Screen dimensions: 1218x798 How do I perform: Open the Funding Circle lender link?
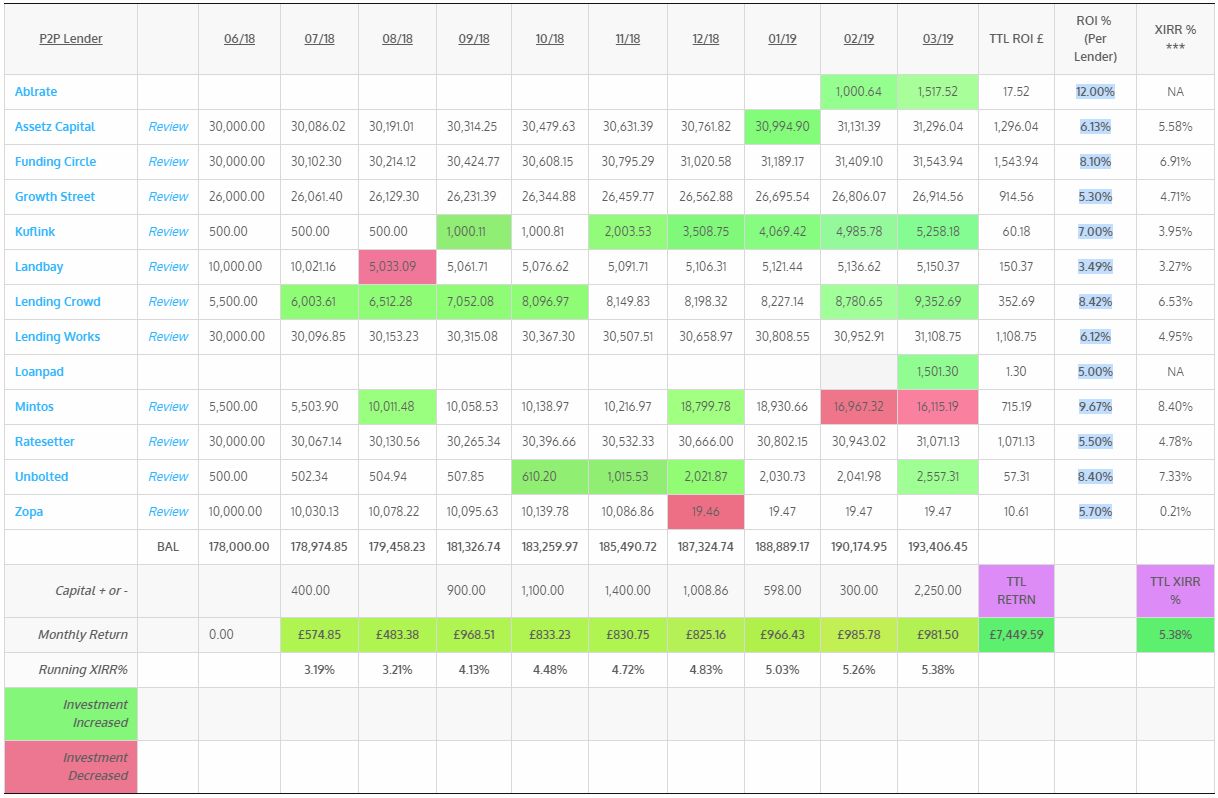click(x=56, y=162)
